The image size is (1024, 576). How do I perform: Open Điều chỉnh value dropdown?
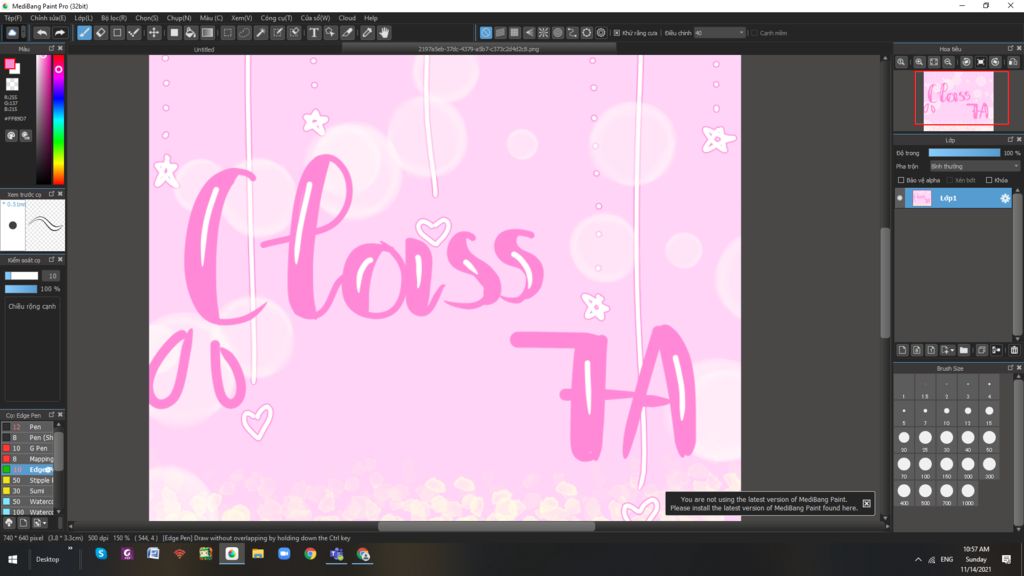pos(719,33)
